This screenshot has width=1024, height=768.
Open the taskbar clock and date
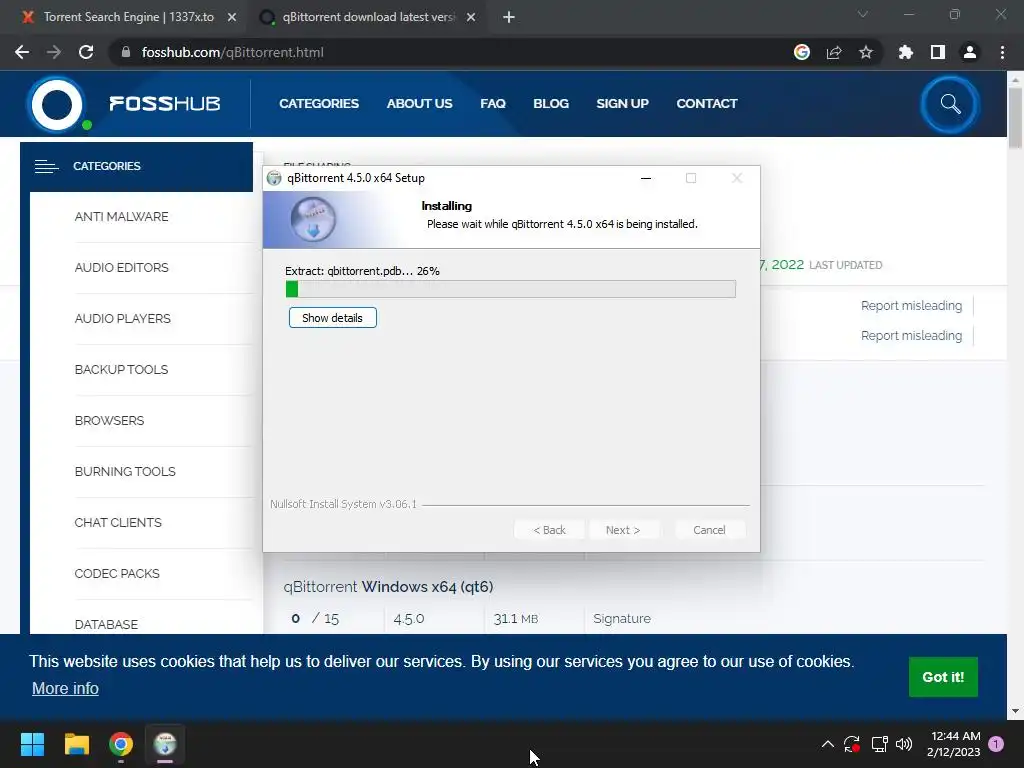[x=953, y=744]
